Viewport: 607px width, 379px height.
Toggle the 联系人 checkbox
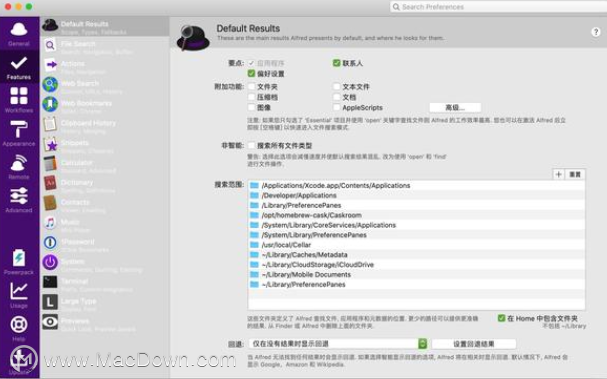point(336,63)
